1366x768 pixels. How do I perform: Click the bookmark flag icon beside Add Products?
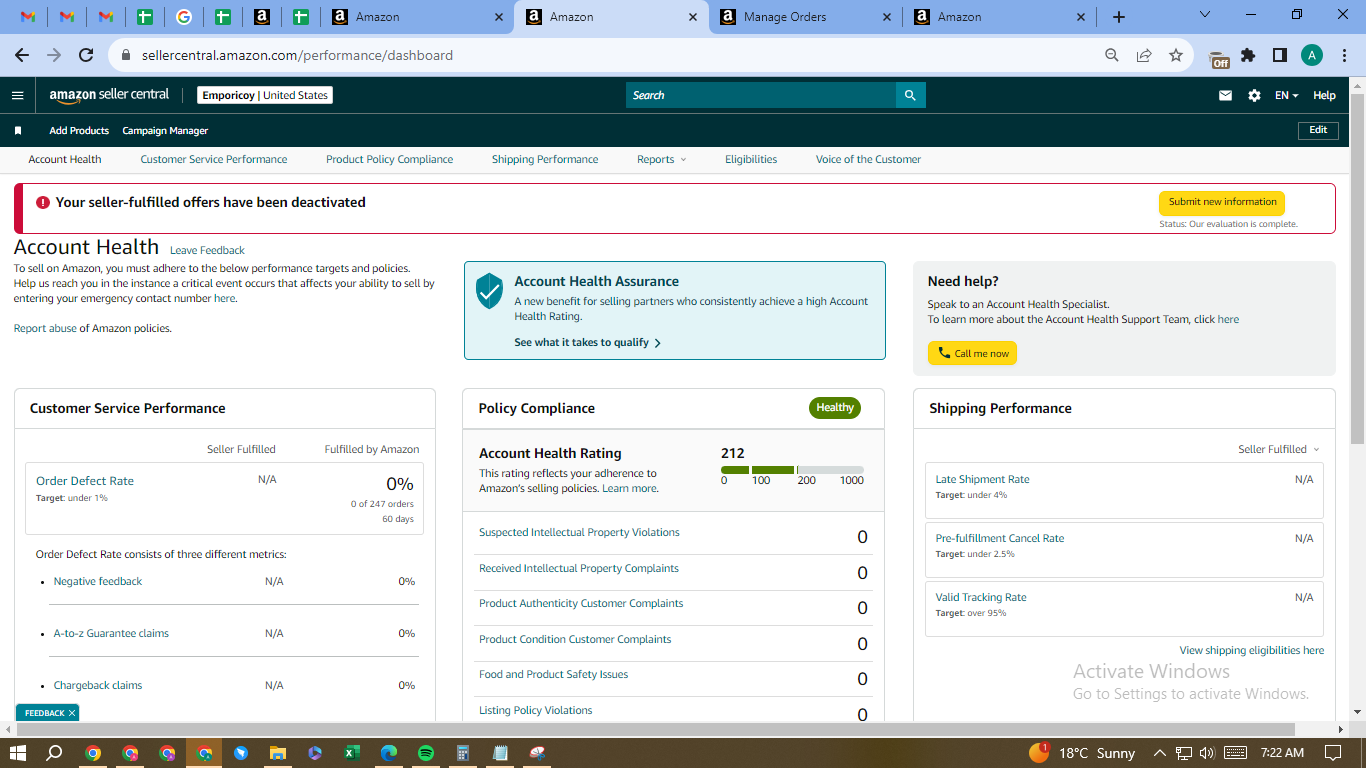pos(17,131)
